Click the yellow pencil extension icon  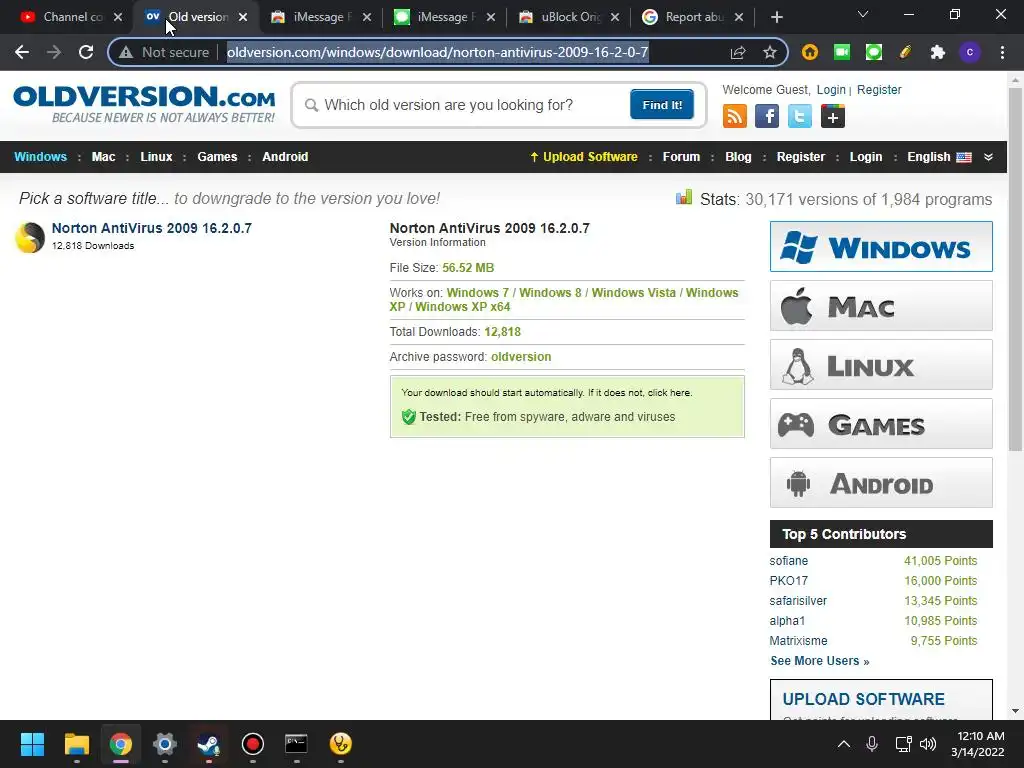[x=905, y=52]
